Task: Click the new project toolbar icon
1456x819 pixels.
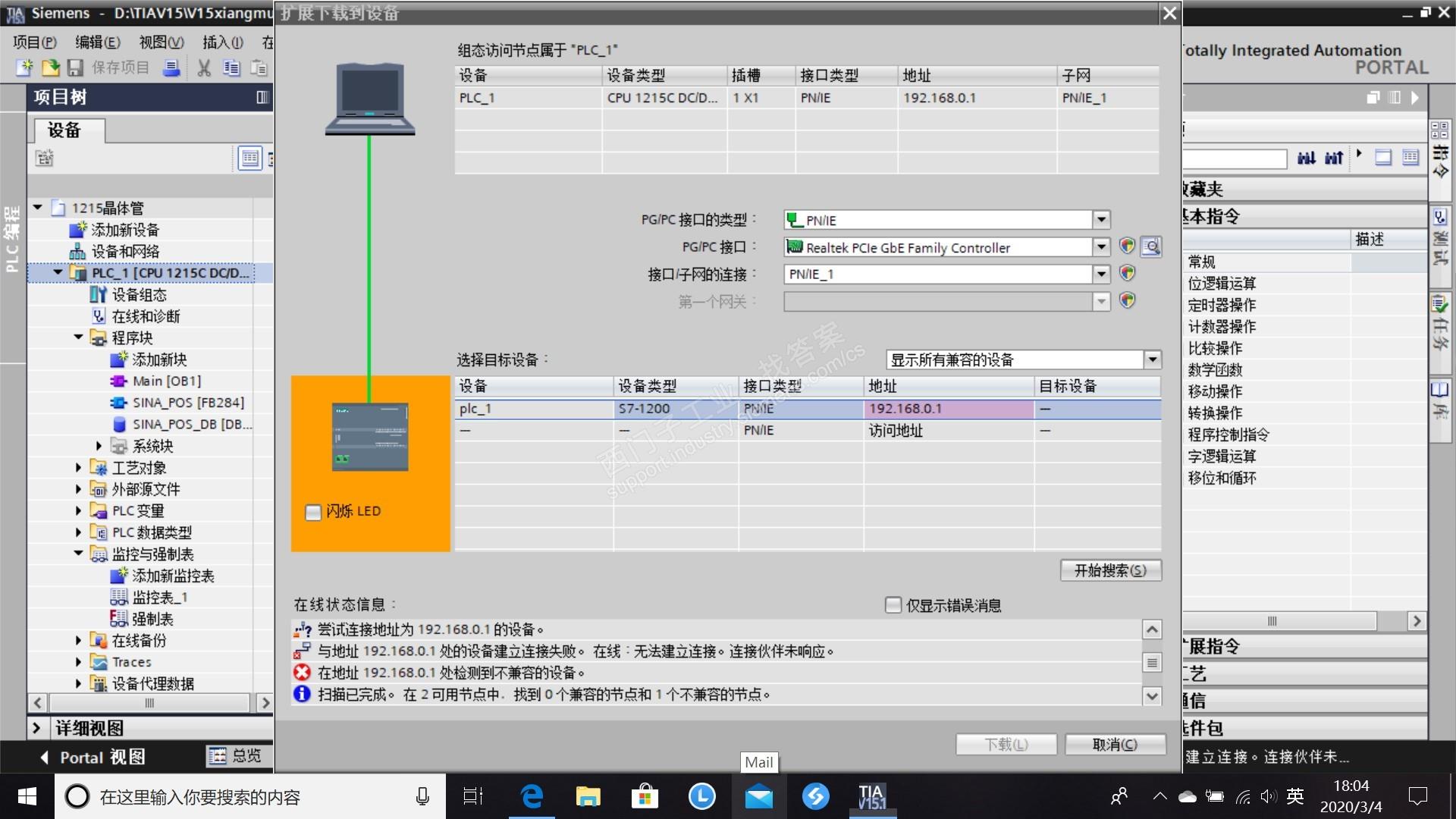Action: pyautogui.click(x=25, y=68)
